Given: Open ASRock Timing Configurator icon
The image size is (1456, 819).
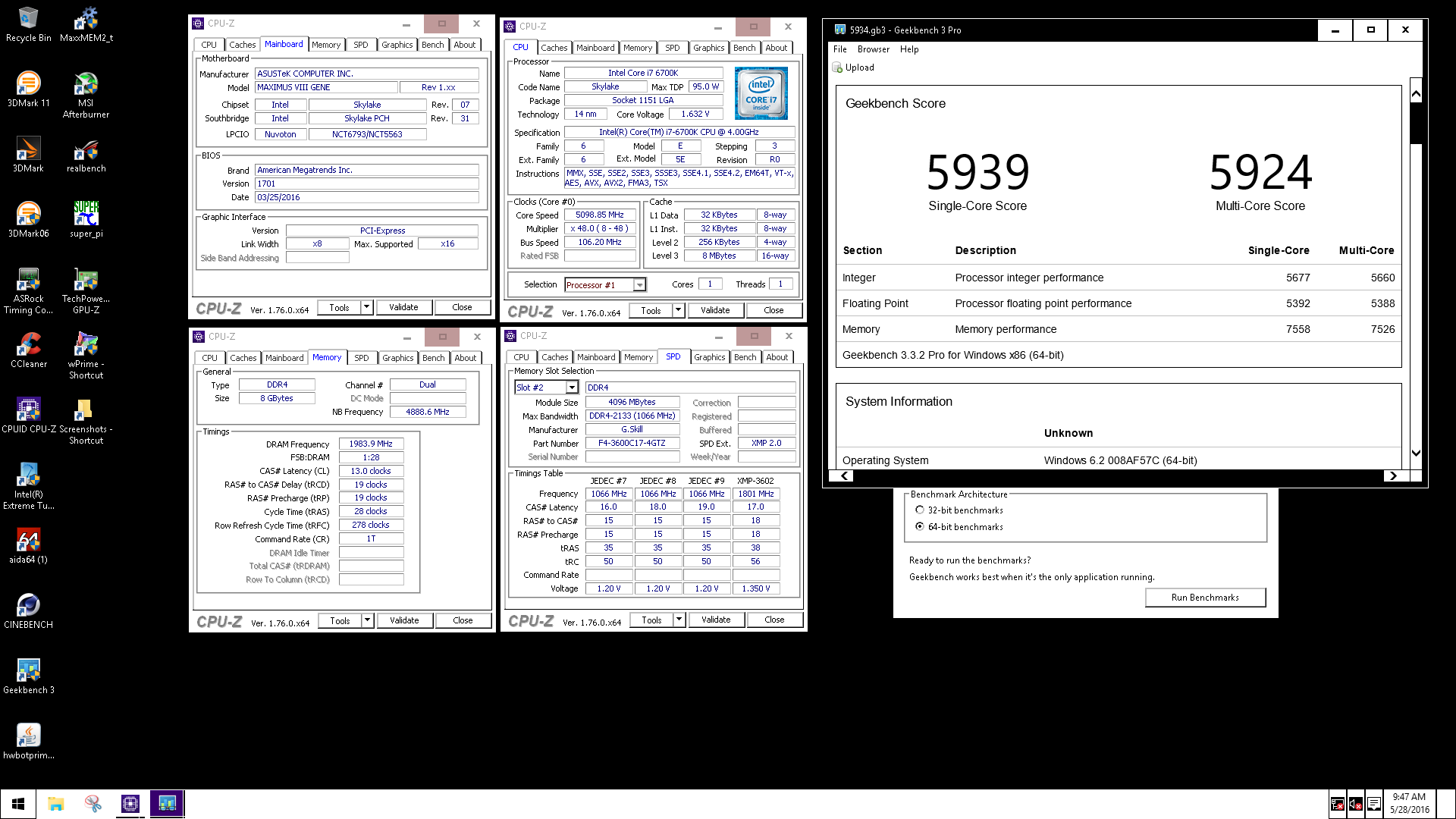Looking at the screenshot, I should coord(28,290).
